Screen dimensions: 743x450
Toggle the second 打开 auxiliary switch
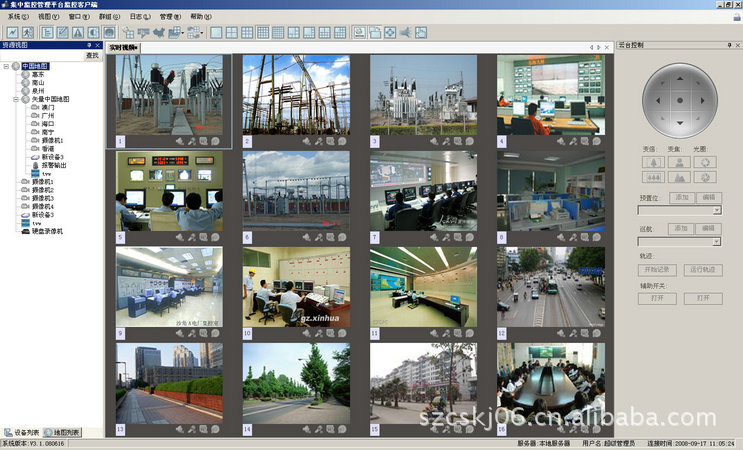(703, 298)
